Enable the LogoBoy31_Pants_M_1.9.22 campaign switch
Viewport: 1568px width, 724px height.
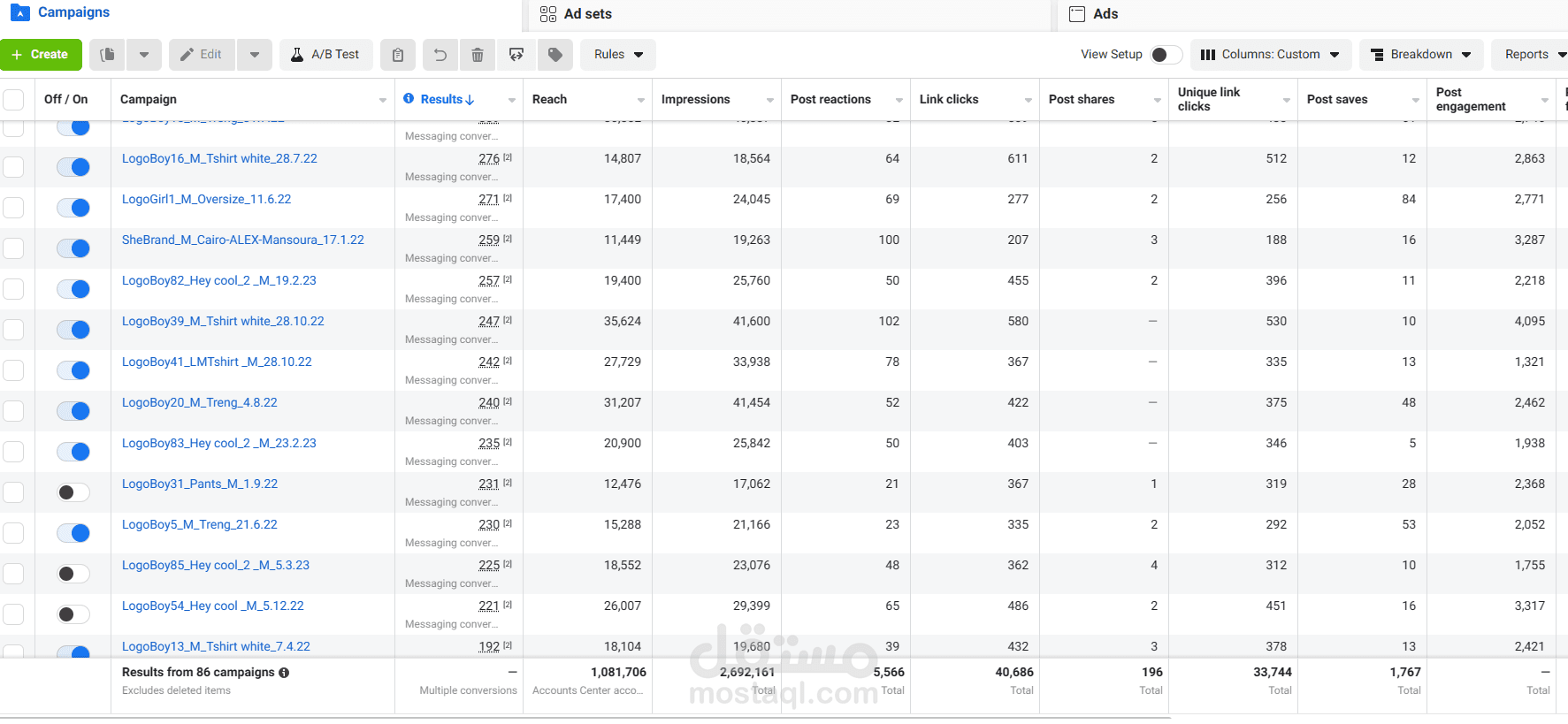pyautogui.click(x=73, y=492)
